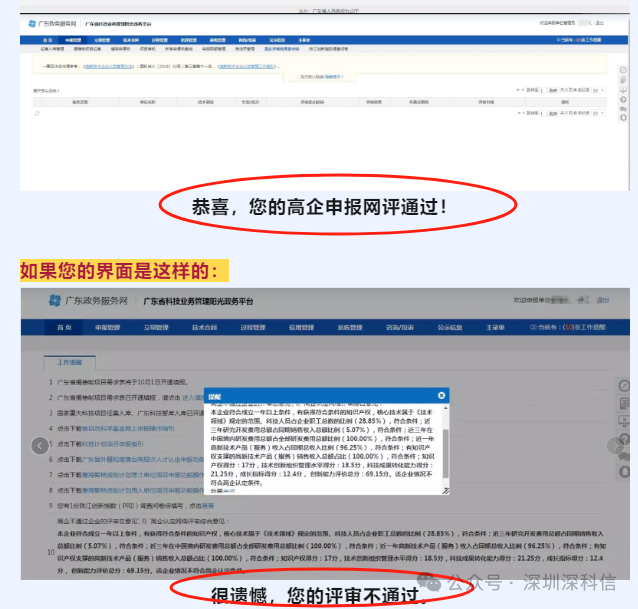The height and width of the screenshot is (609, 638).
Task: Click first underlined link in upper yellow notice
Action: pyautogui.click(x=109, y=66)
